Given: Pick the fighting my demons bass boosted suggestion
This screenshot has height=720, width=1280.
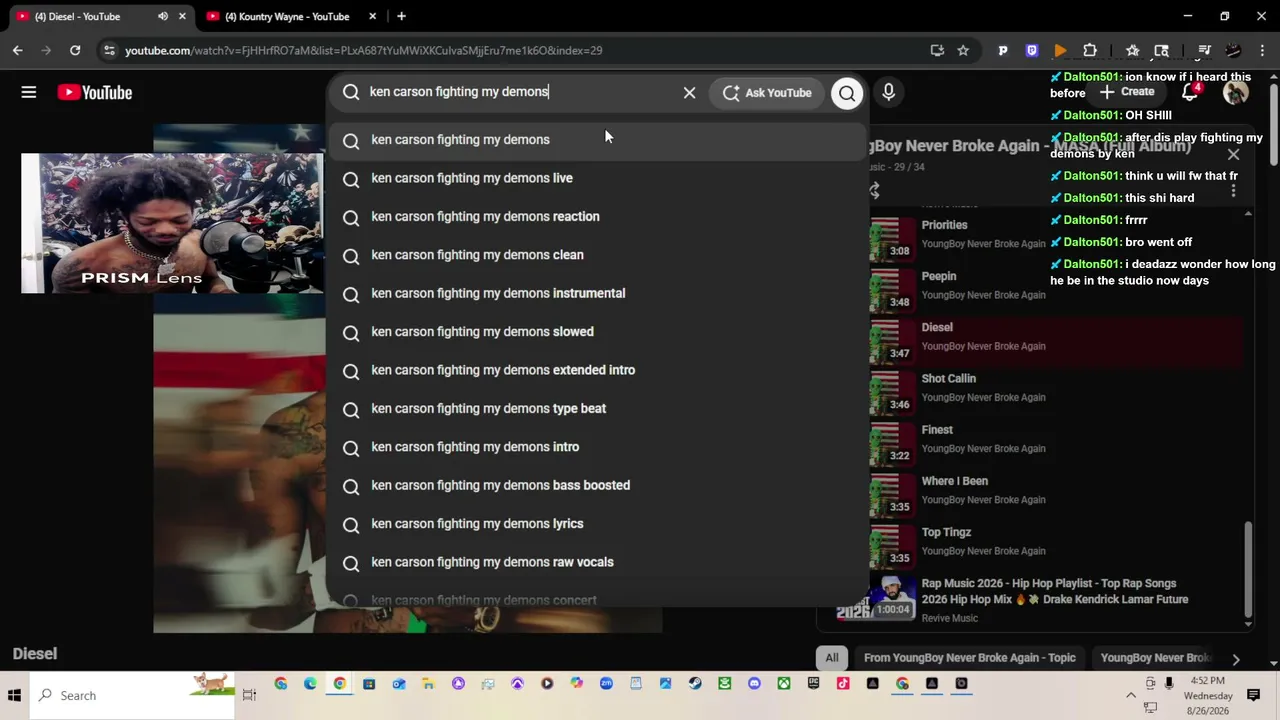Looking at the screenshot, I should 597,486.
